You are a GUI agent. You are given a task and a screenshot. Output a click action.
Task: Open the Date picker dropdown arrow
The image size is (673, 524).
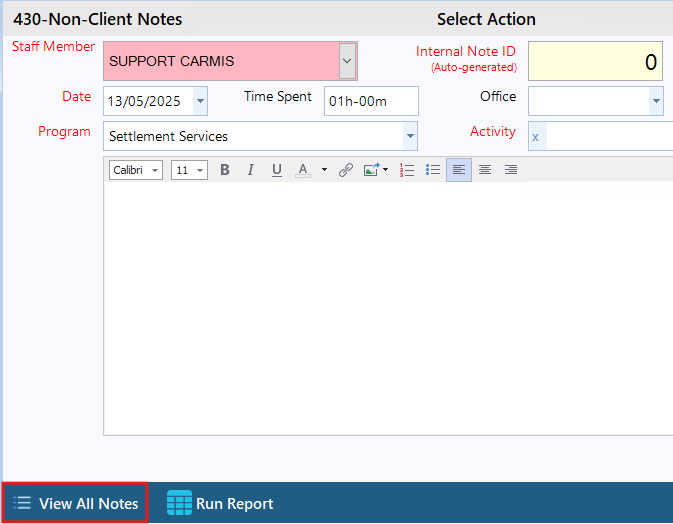(x=200, y=101)
